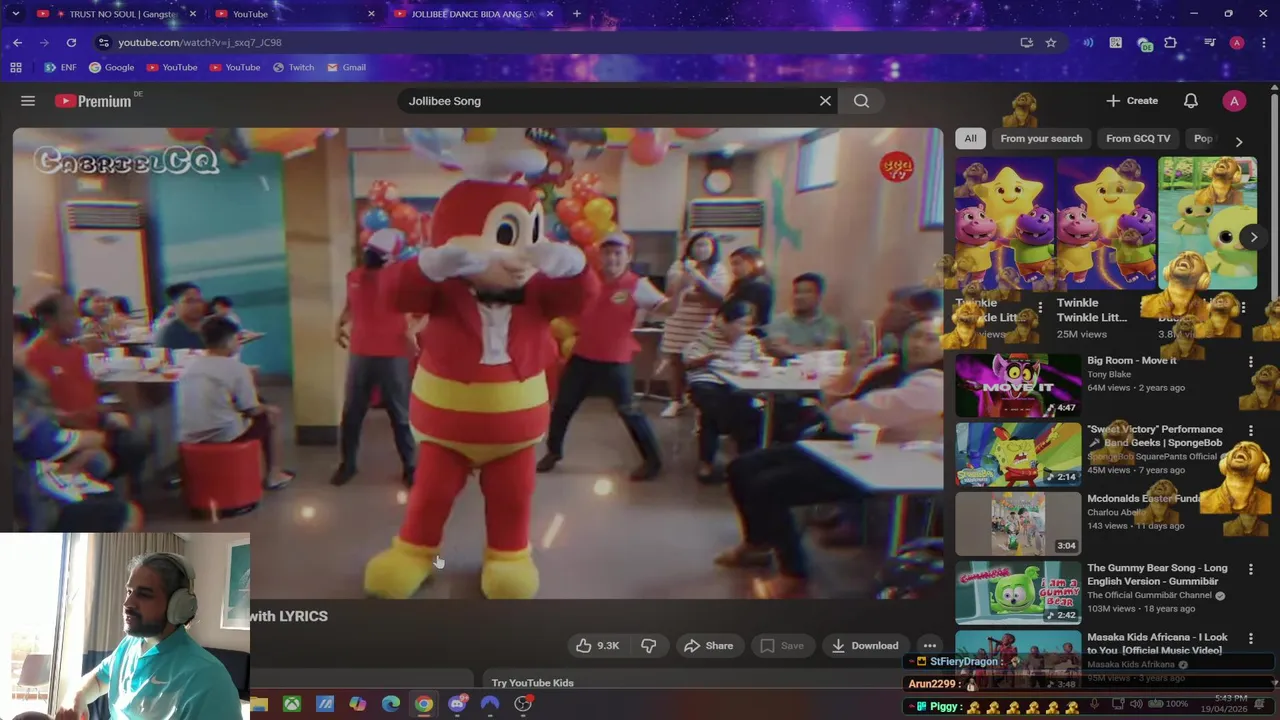Close the JOLLIBEE DANCE tab
This screenshot has width=1280, height=720.
tap(549, 14)
